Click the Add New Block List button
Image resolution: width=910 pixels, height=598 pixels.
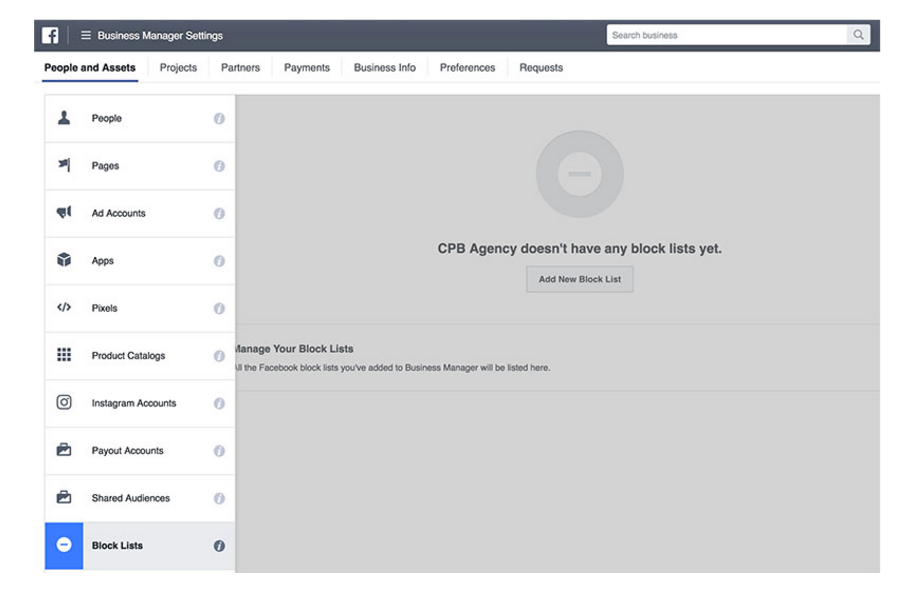tap(580, 279)
